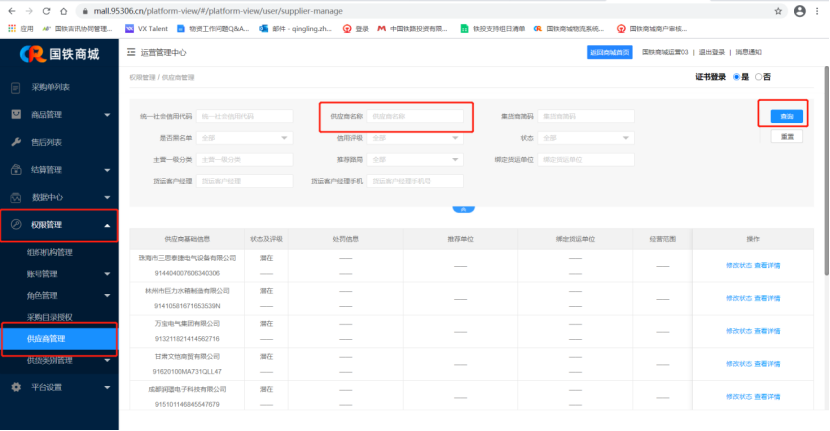Image resolution: width=830 pixels, height=431 pixels.
Task: Select 是 for 证书登录
Action: 736,77
